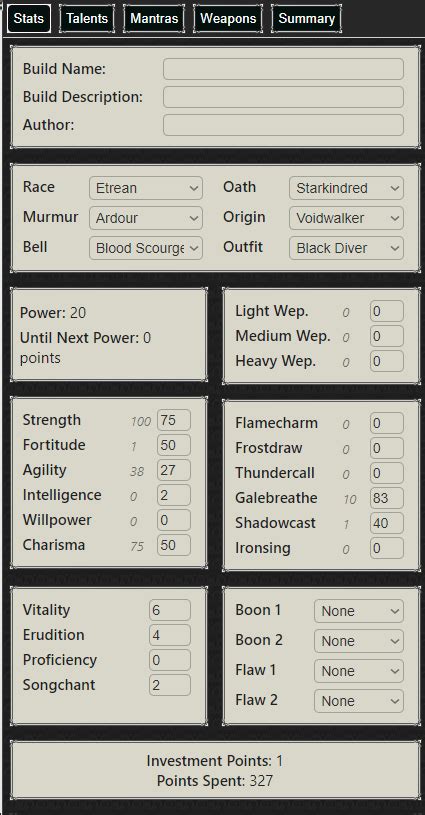Image resolution: width=425 pixels, height=815 pixels.
Task: Open the Outfit dropdown showing Black Diver
Action: pyautogui.click(x=347, y=248)
